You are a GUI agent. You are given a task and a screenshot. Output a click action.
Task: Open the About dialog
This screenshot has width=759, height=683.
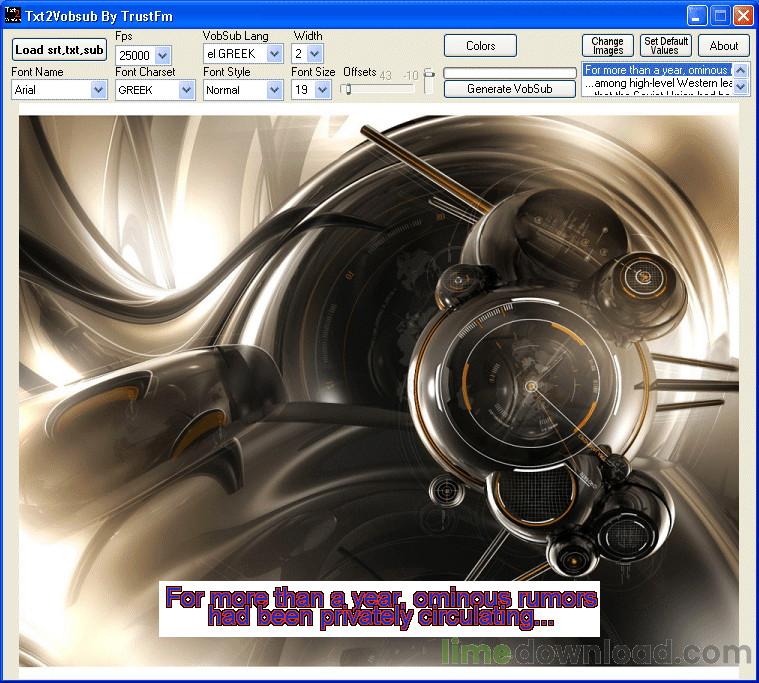click(723, 46)
